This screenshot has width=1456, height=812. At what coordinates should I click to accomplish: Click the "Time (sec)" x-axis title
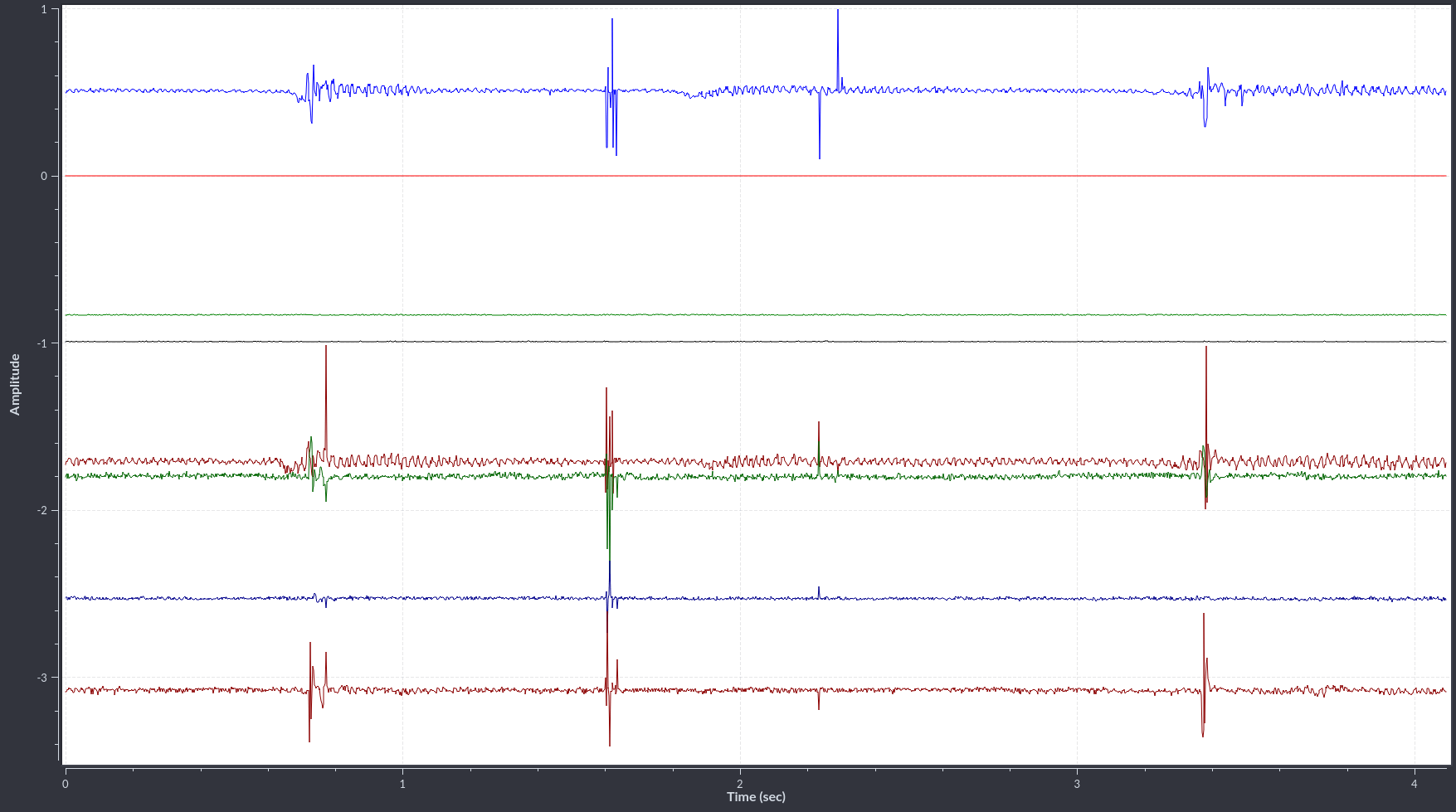[756, 797]
